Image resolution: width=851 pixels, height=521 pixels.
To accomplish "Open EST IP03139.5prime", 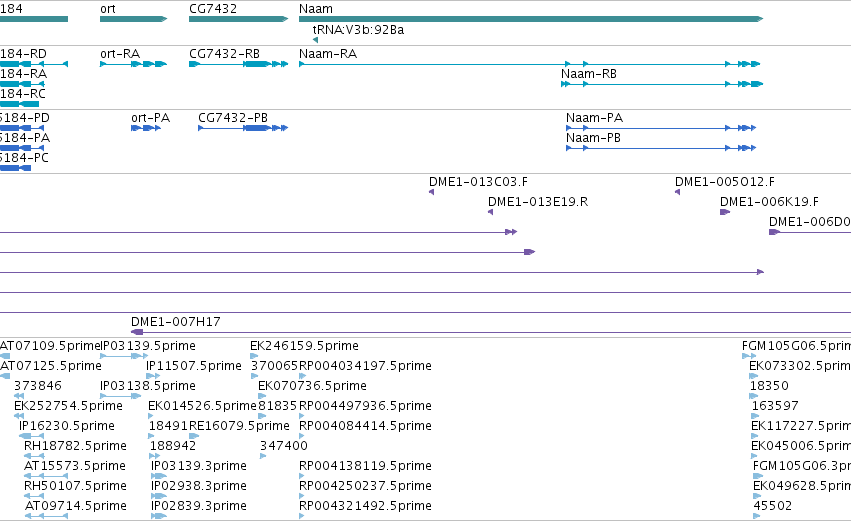I will pyautogui.click(x=148, y=346).
